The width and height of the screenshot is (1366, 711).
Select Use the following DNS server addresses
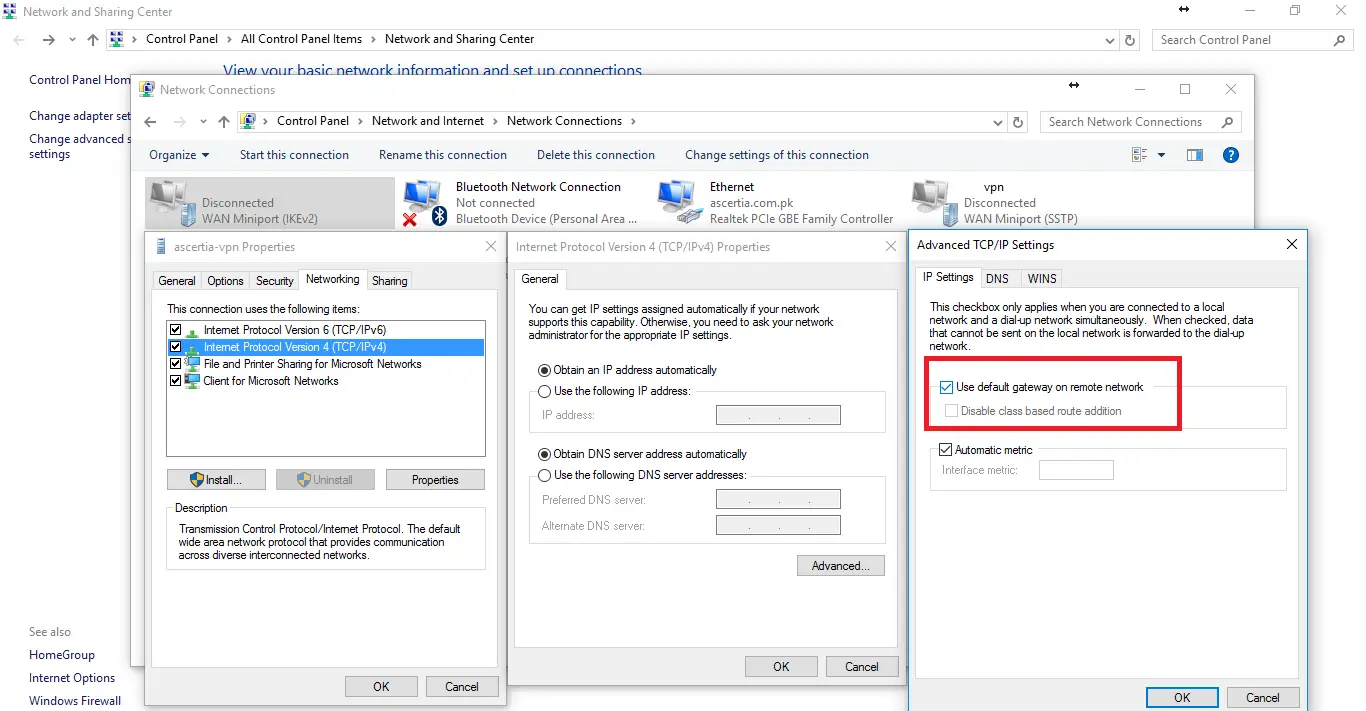(x=545, y=475)
